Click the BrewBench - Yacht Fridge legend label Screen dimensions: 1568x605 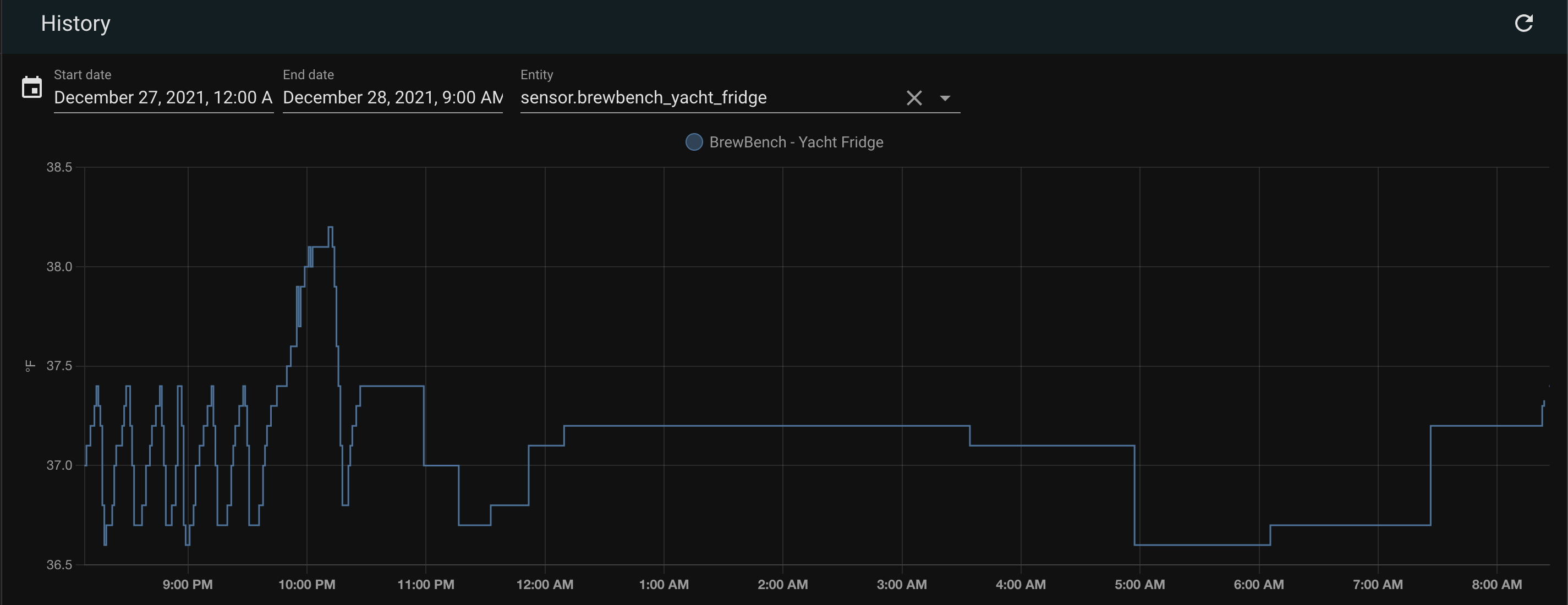(796, 142)
